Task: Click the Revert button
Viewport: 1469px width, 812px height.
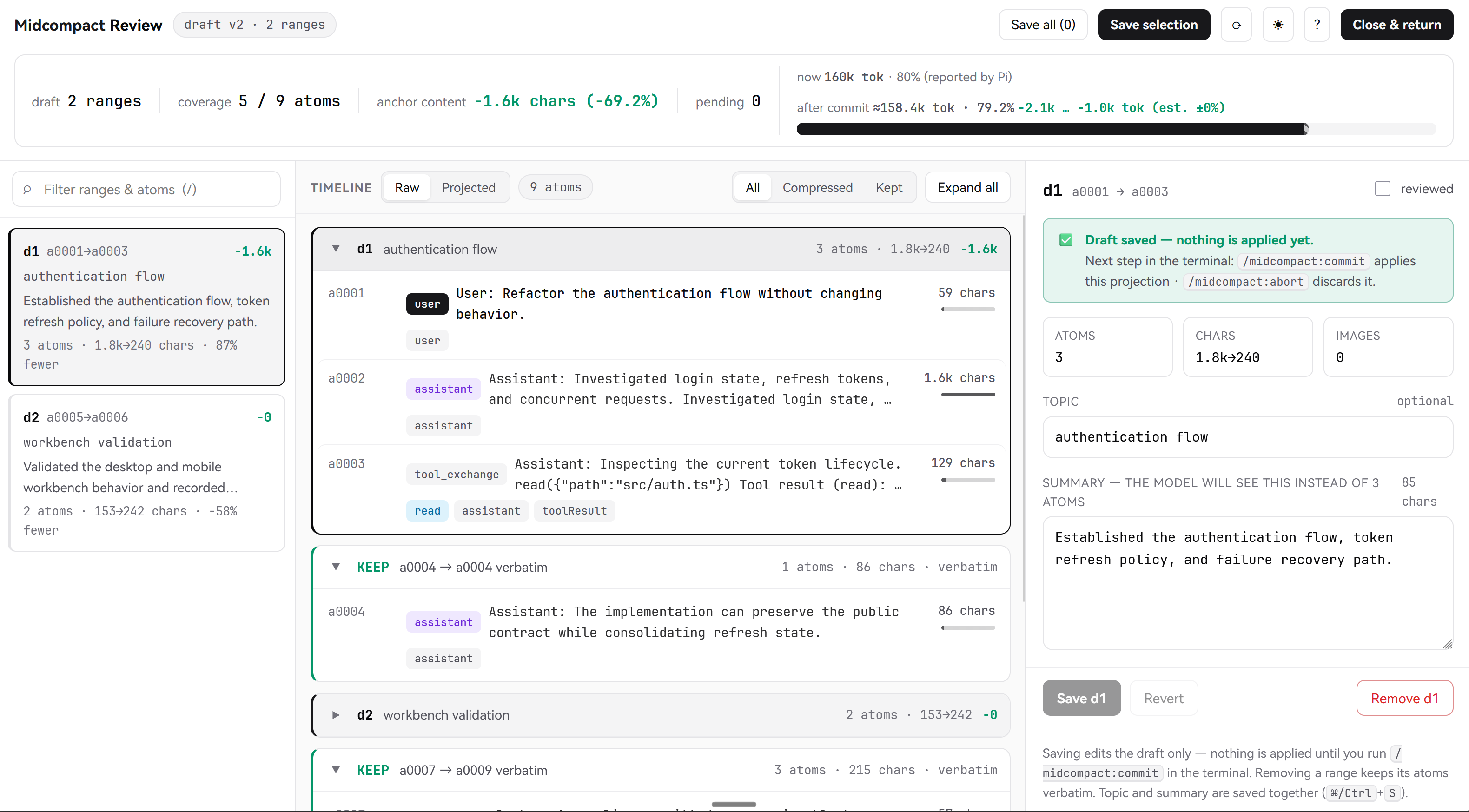Action: [x=1163, y=698]
